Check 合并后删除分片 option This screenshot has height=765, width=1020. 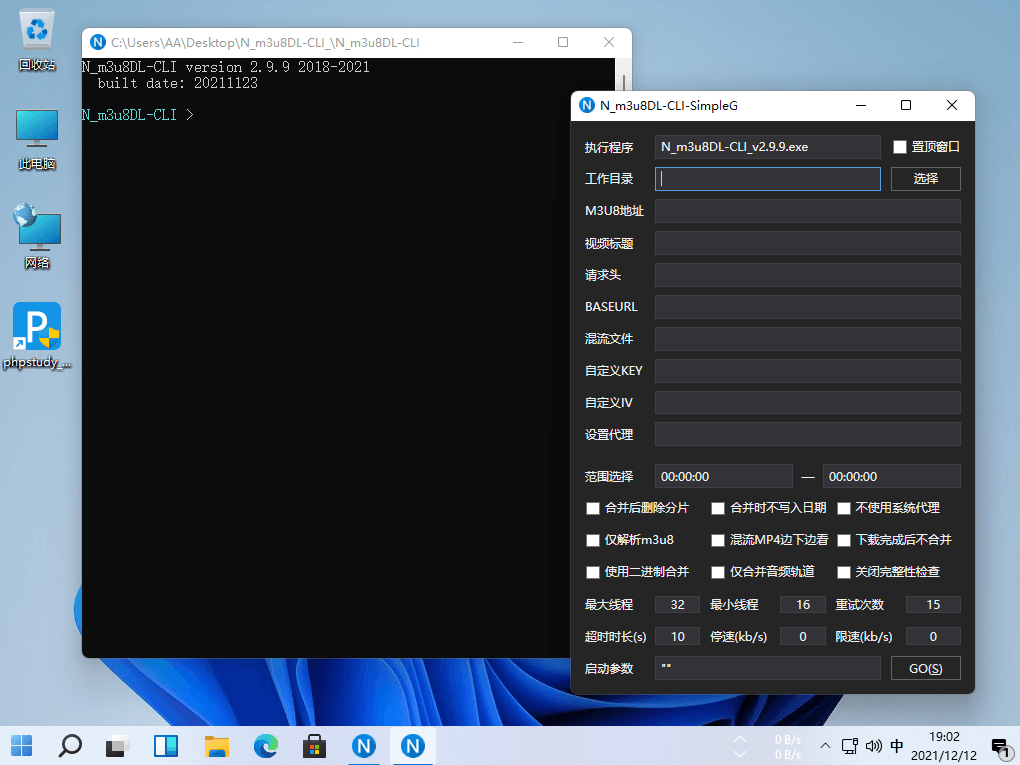tap(593, 508)
